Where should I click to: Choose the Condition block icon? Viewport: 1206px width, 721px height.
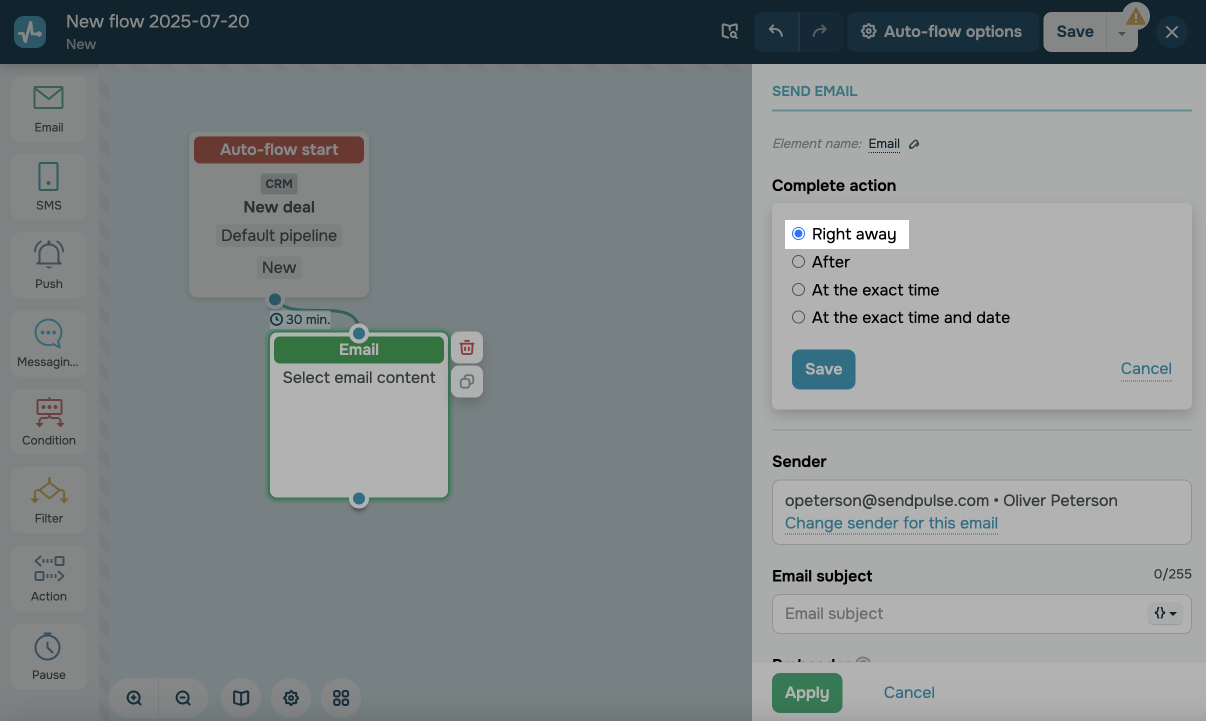pos(48,421)
